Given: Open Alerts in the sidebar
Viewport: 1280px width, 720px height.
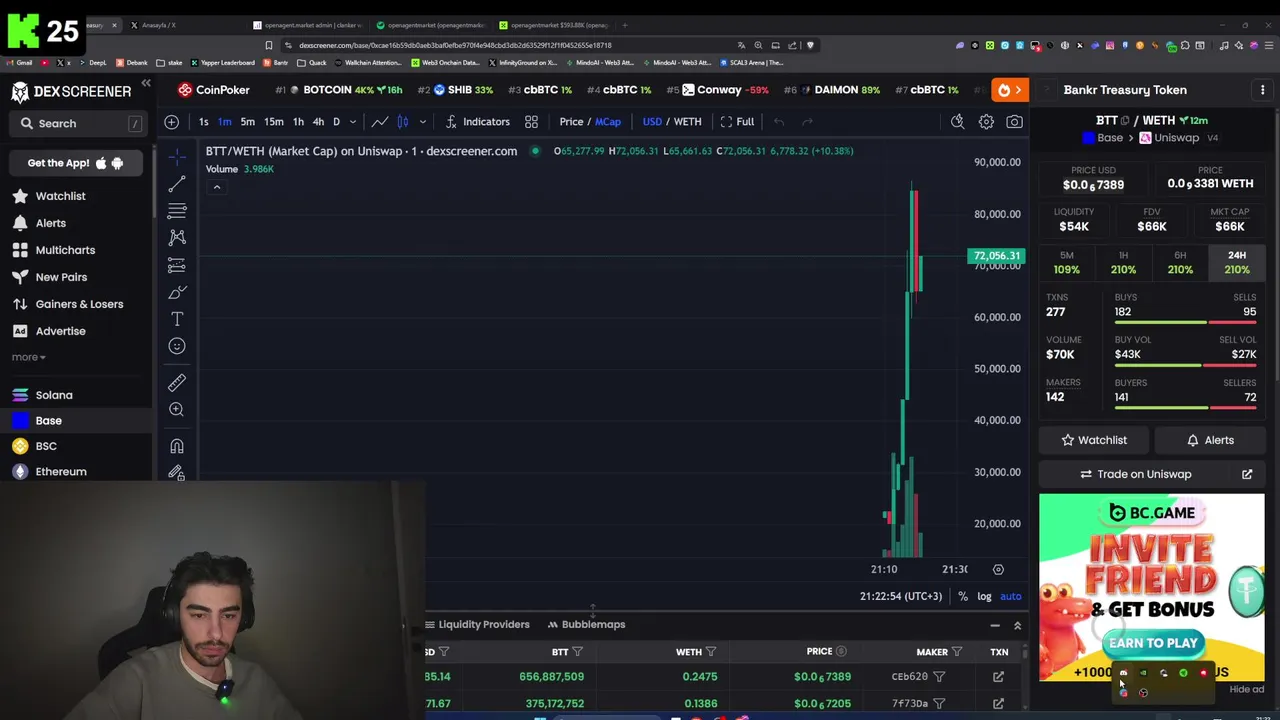Looking at the screenshot, I should [50, 223].
